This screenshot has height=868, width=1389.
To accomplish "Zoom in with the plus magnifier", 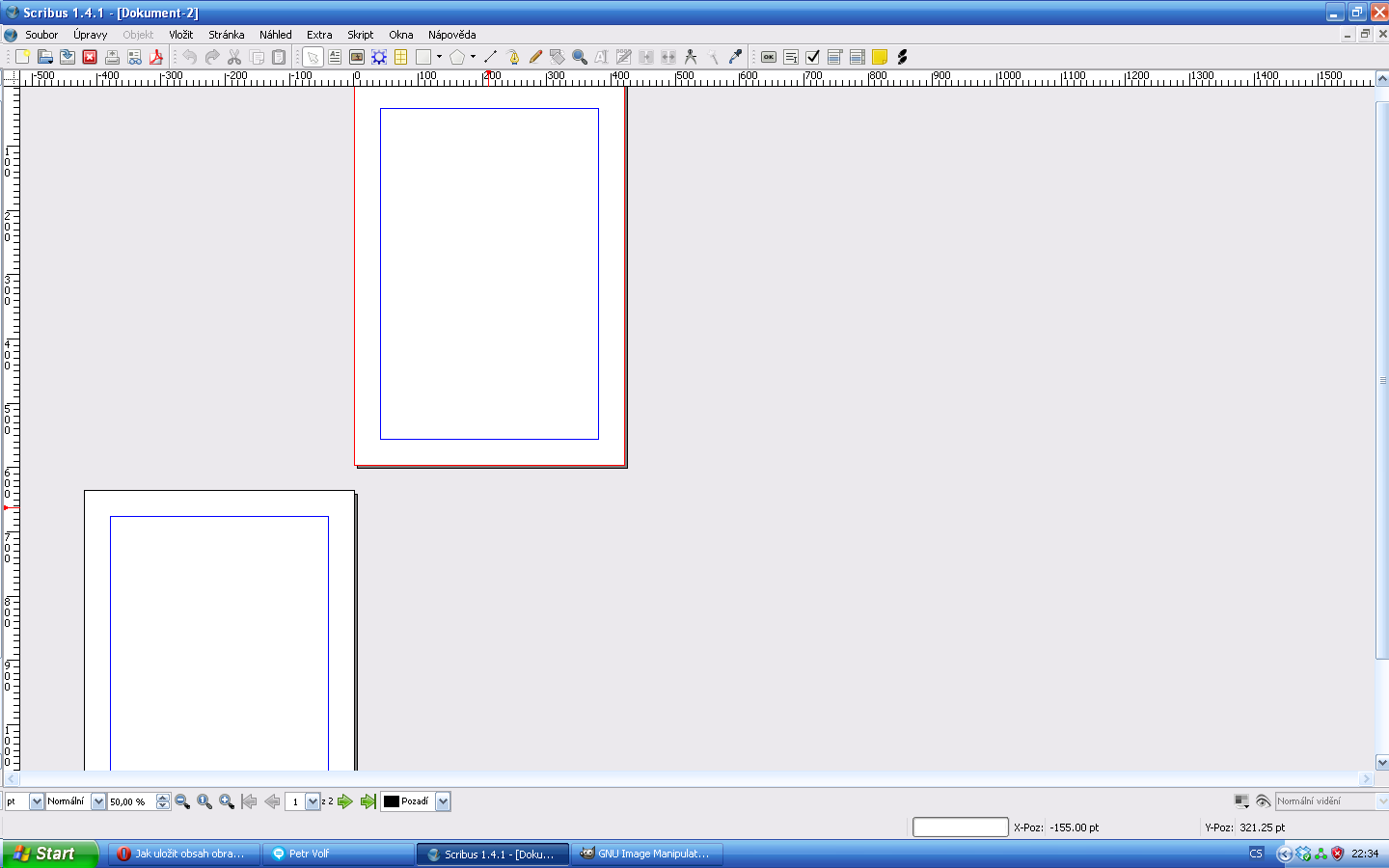I will pyautogui.click(x=227, y=801).
